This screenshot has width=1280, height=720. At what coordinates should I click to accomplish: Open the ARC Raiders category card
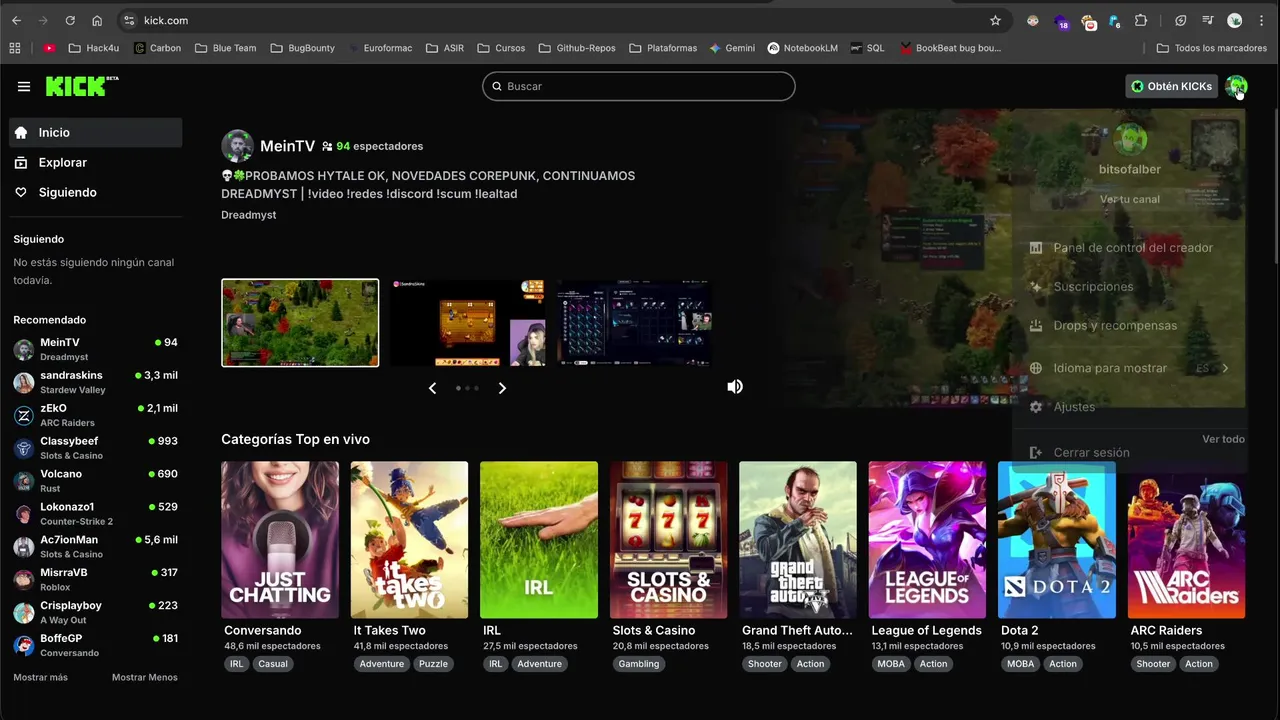click(x=1186, y=540)
